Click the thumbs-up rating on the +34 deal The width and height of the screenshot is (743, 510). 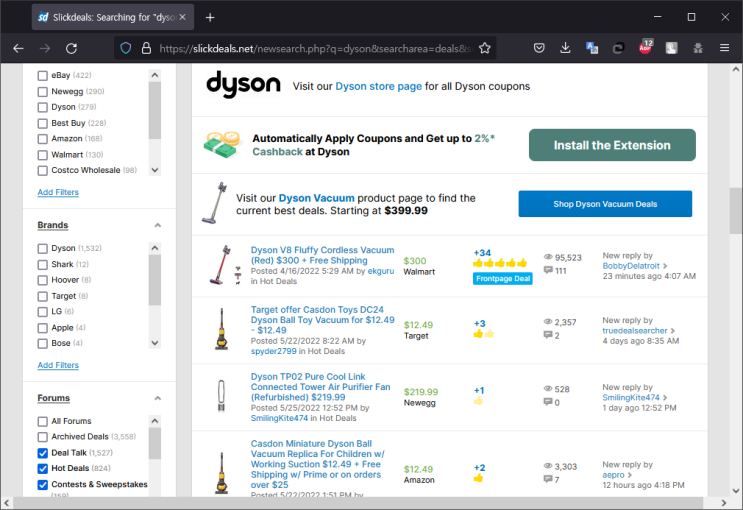click(499, 263)
